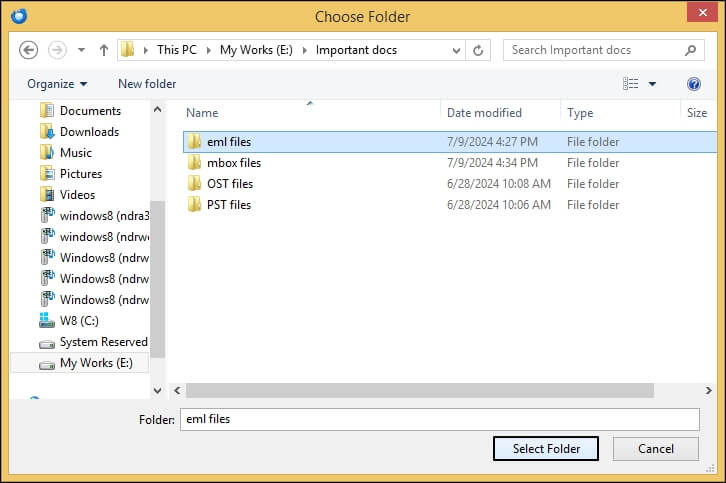Expand the chevron before This PC
The height and width of the screenshot is (483, 726).
point(146,50)
